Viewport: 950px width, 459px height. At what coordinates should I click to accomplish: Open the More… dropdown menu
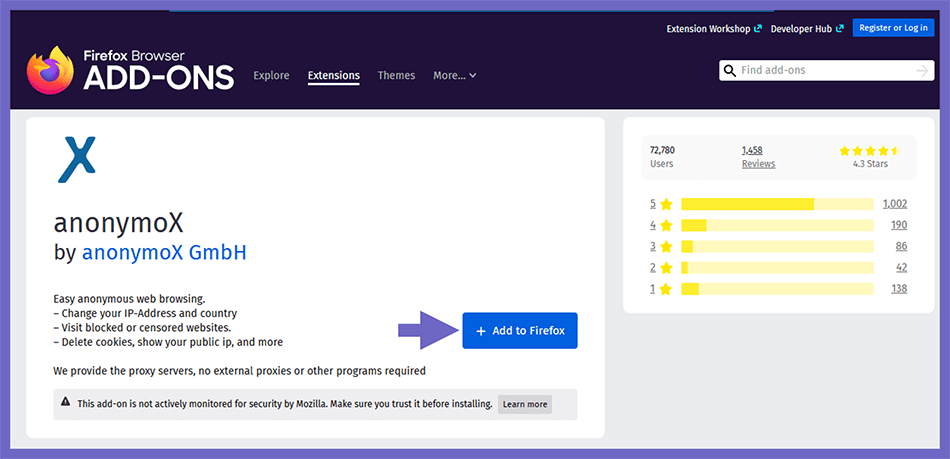pos(454,76)
